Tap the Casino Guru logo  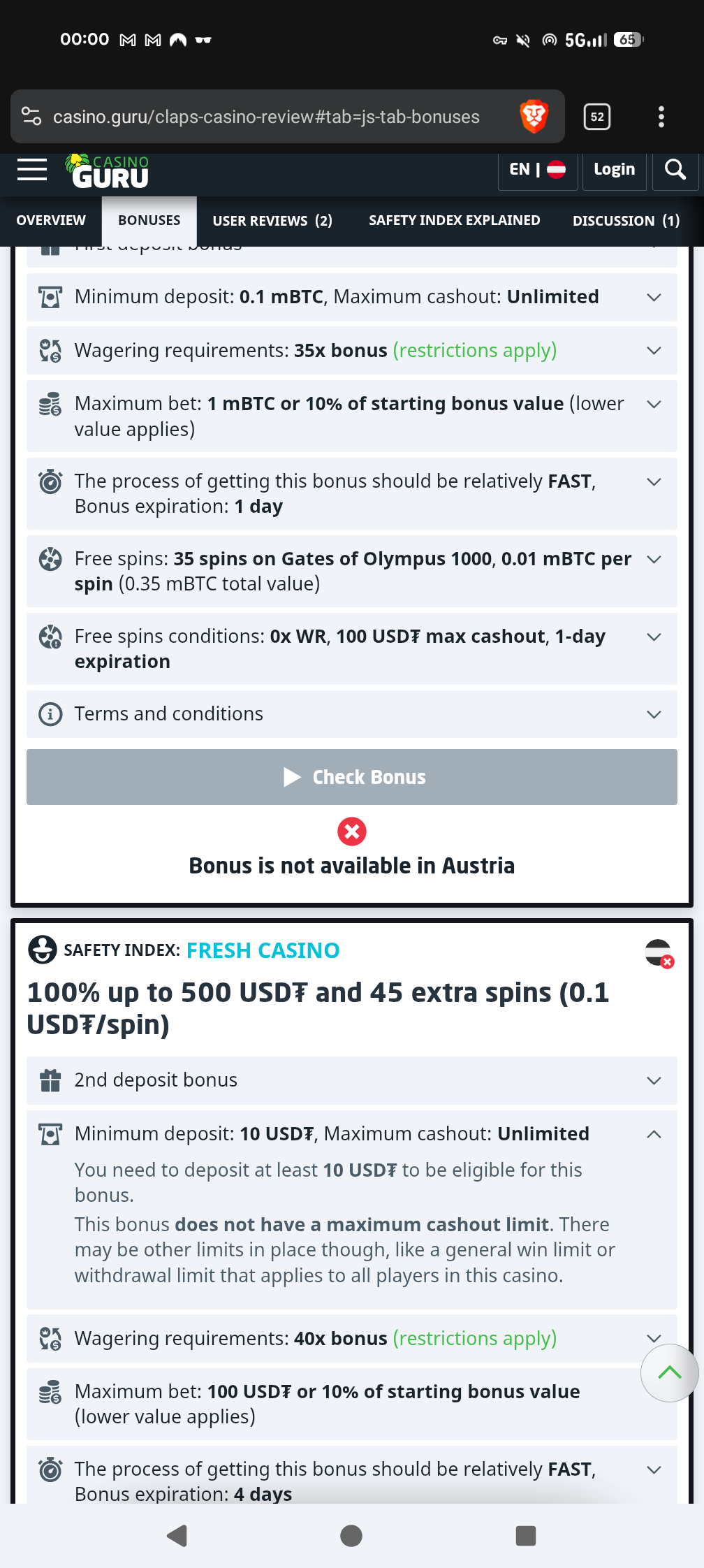click(x=108, y=172)
